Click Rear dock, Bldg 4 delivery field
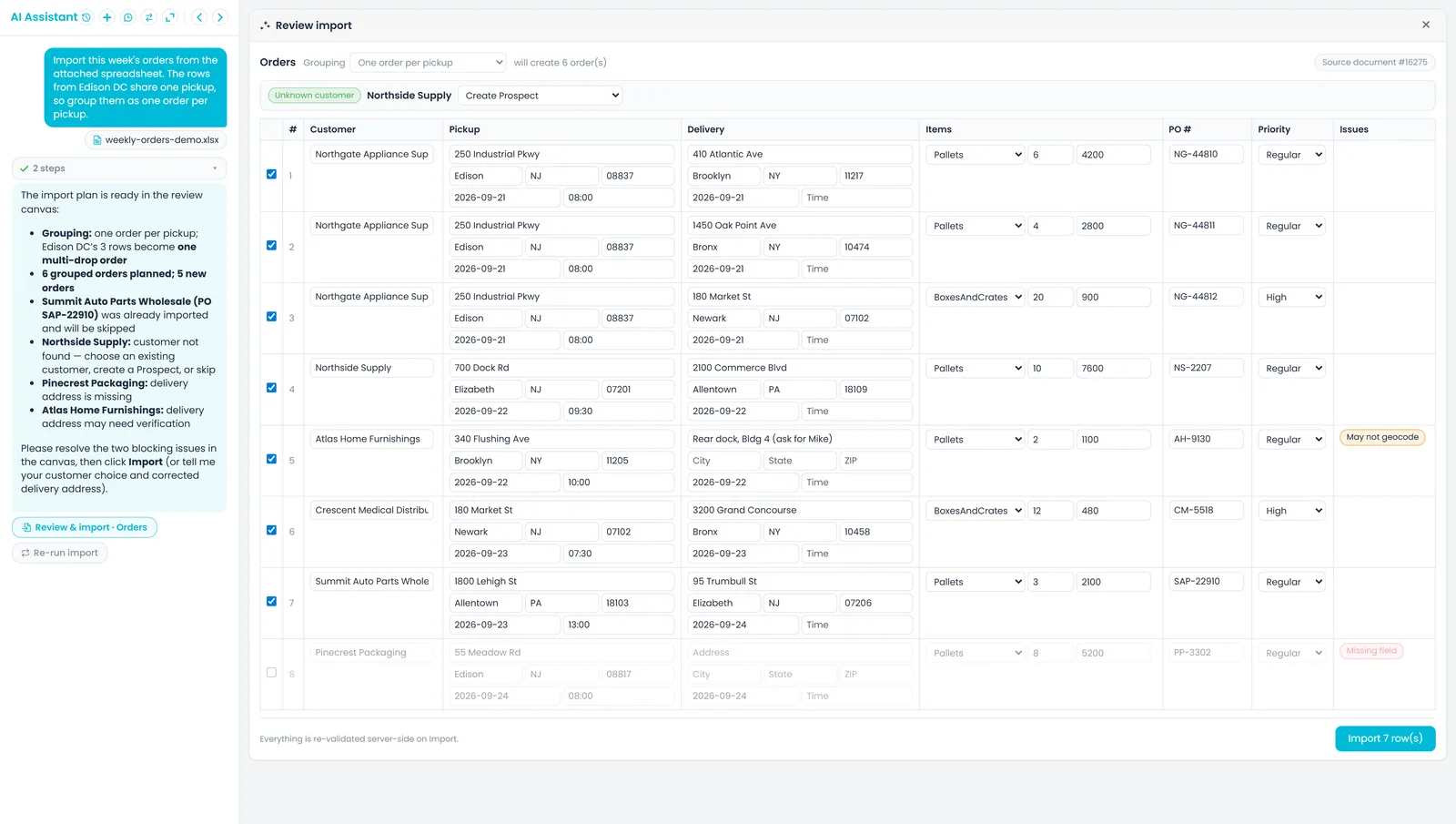The image size is (1456, 824). [x=800, y=439]
